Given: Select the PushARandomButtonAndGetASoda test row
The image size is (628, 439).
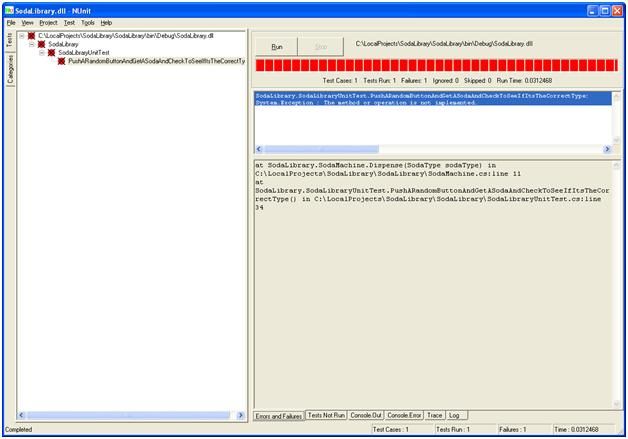Looking at the screenshot, I should coord(157,61).
